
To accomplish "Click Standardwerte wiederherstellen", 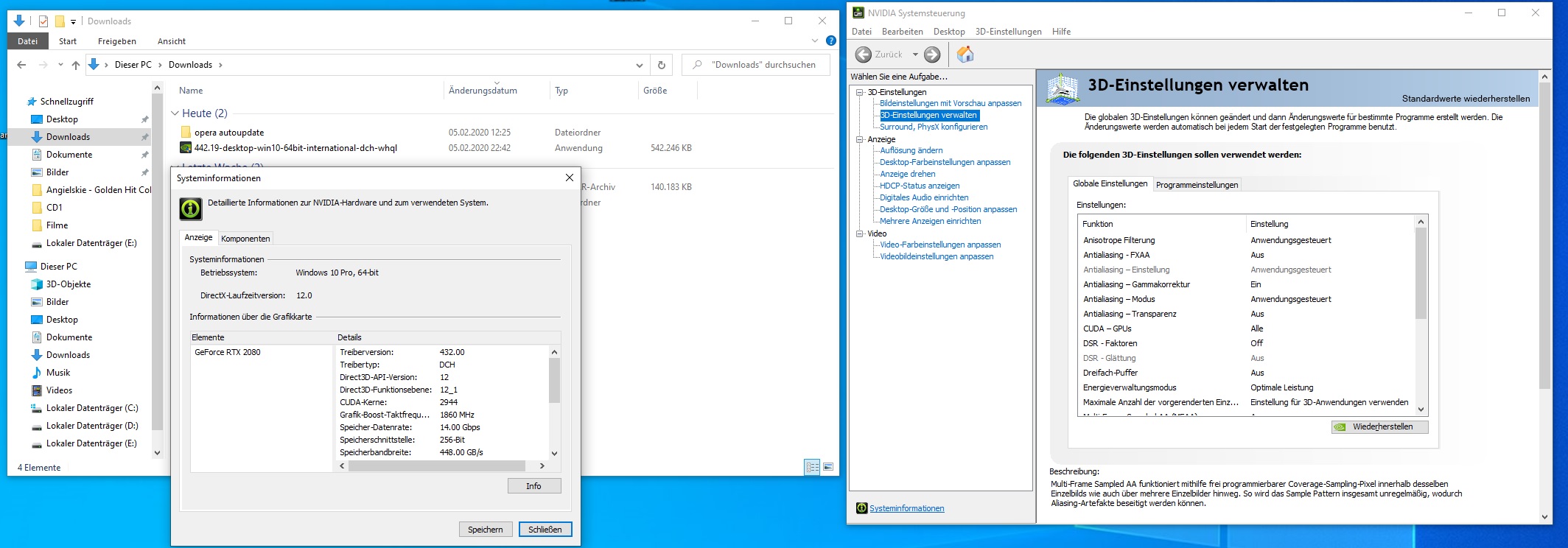I will 1466,99.
